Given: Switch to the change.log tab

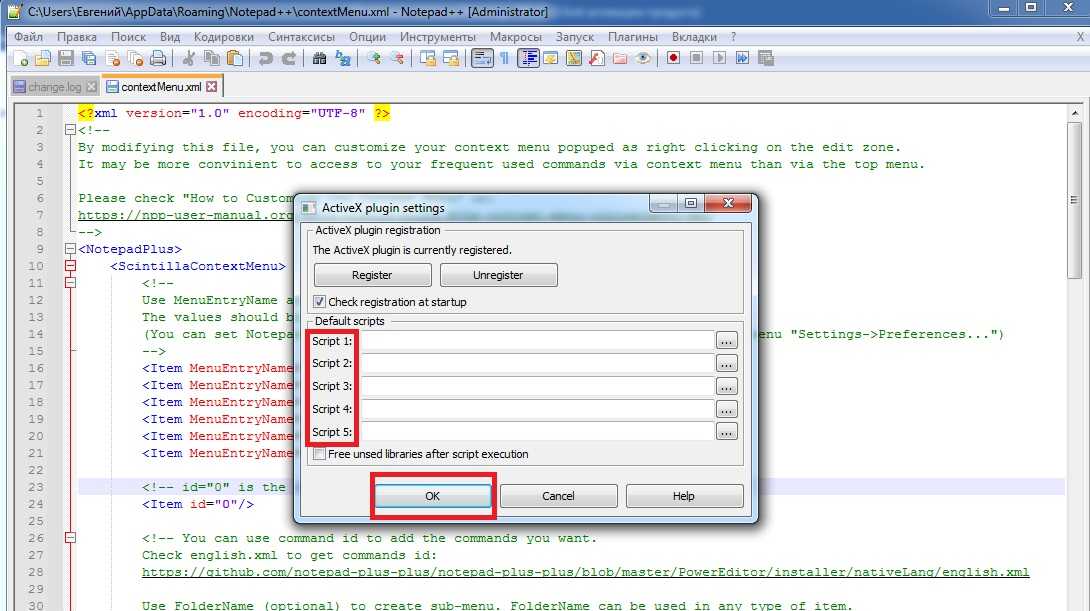Looking at the screenshot, I should click(x=54, y=87).
